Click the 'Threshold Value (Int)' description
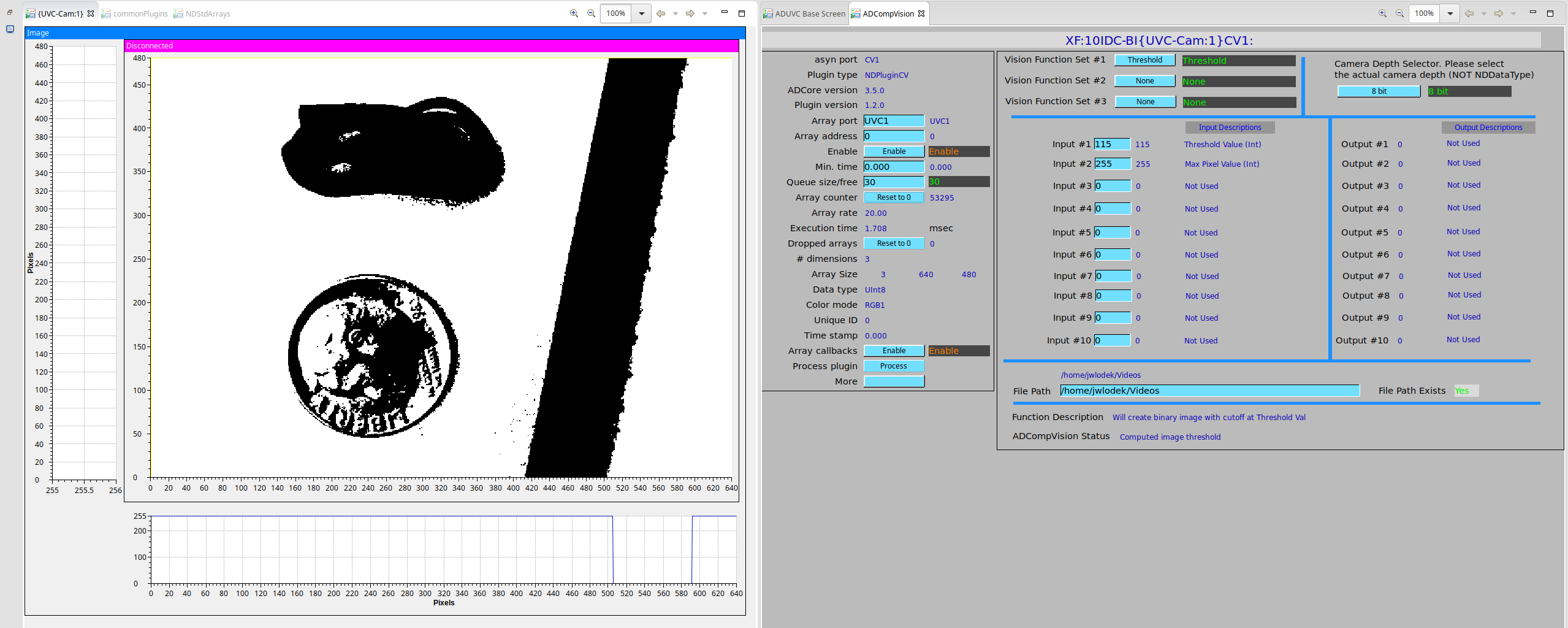 click(1222, 144)
